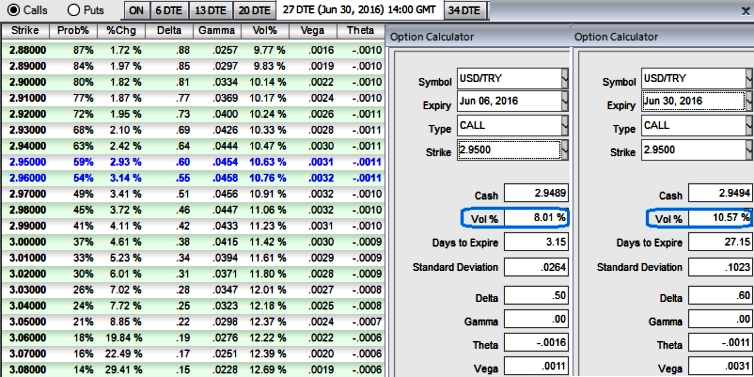Screen dimensions: 754x377
Task: Select the 3.05000 strike row
Action: [192, 322]
